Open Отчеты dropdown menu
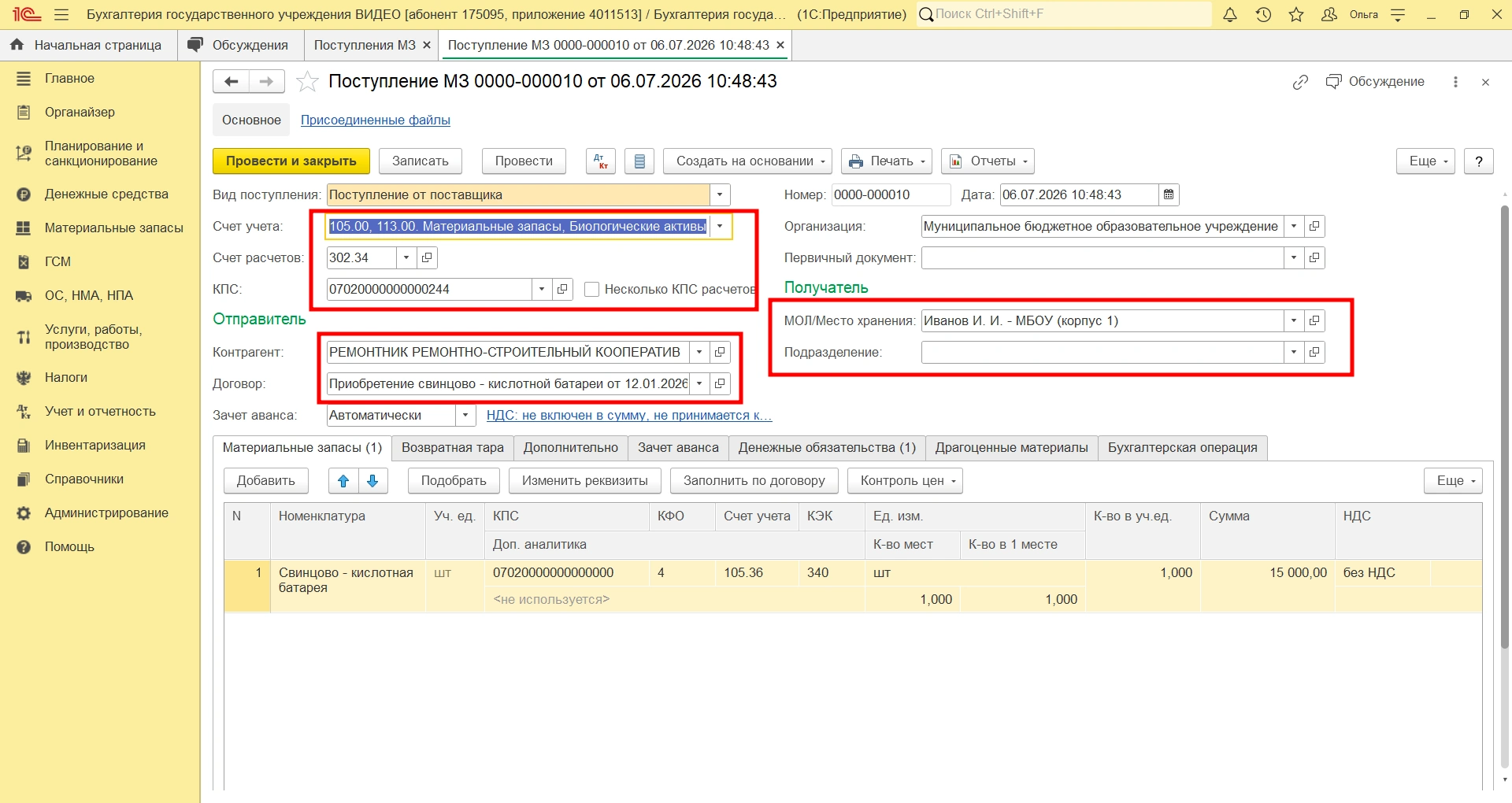The width and height of the screenshot is (1512, 803). click(x=988, y=161)
